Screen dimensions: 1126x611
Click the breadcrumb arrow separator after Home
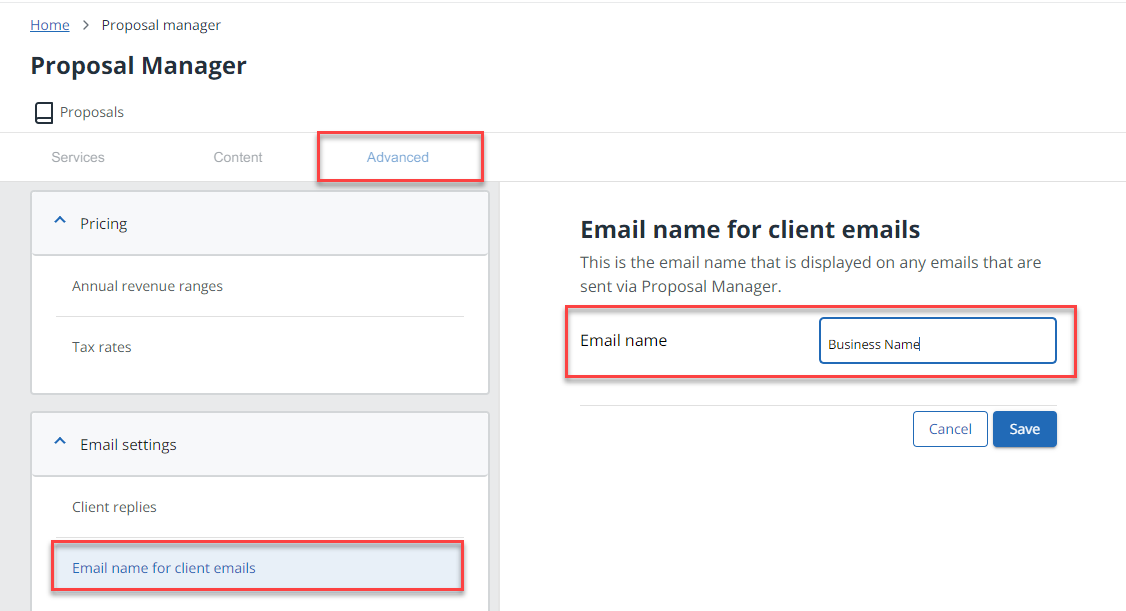pos(86,25)
